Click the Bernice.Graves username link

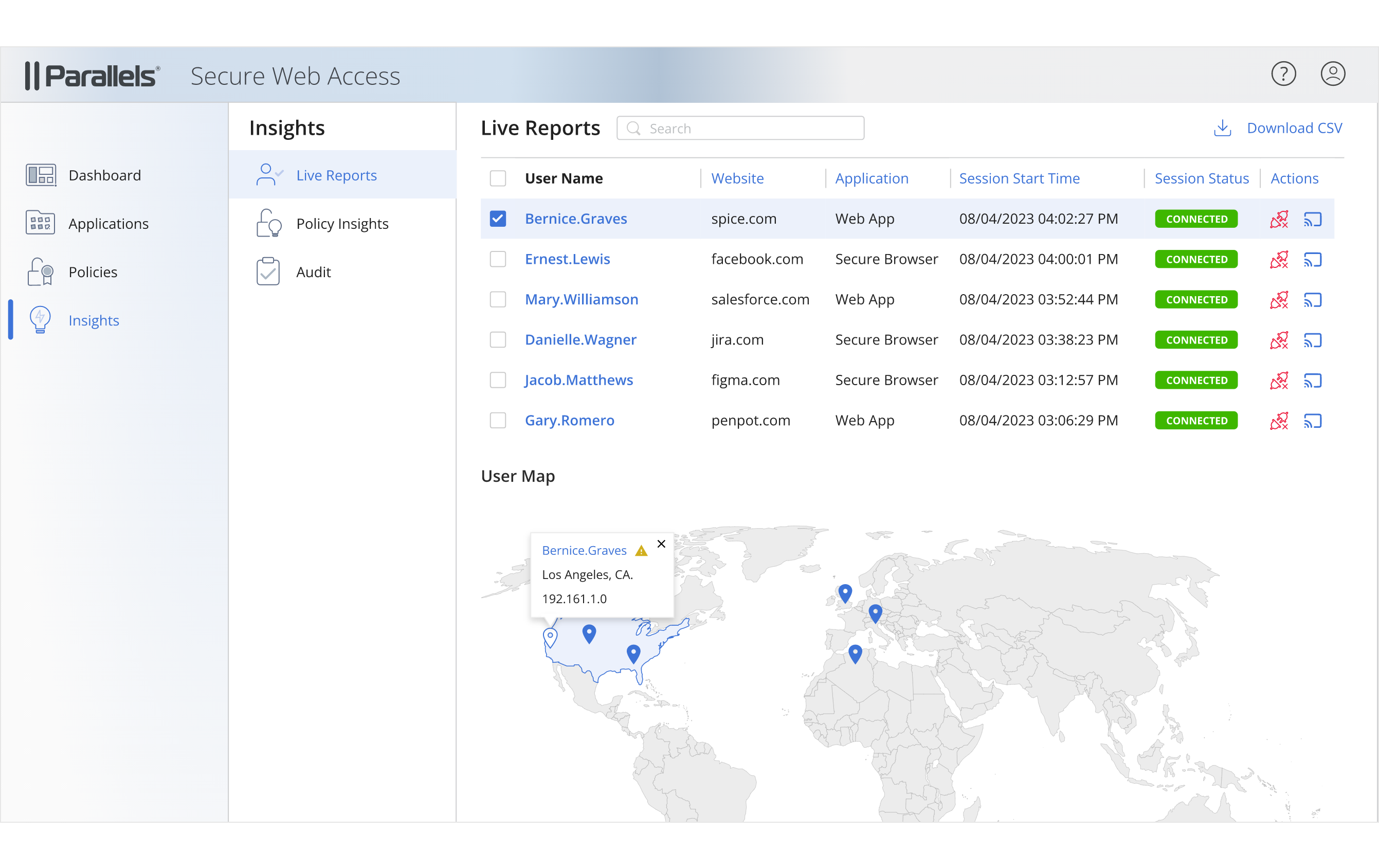tap(576, 218)
